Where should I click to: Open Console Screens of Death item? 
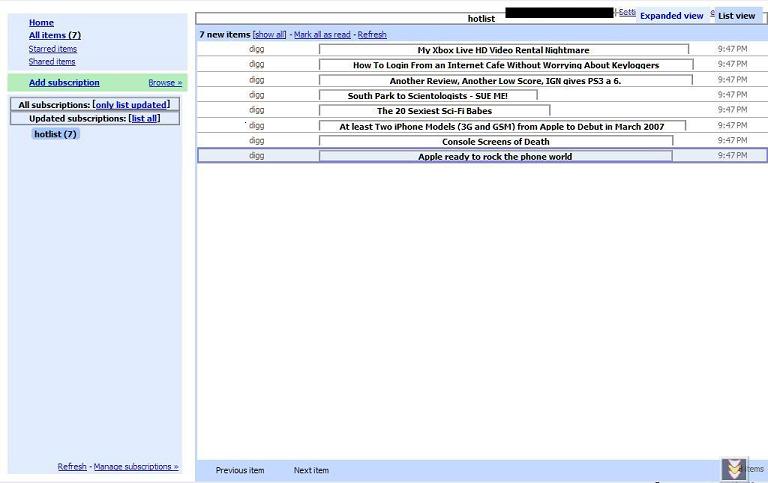click(x=496, y=142)
